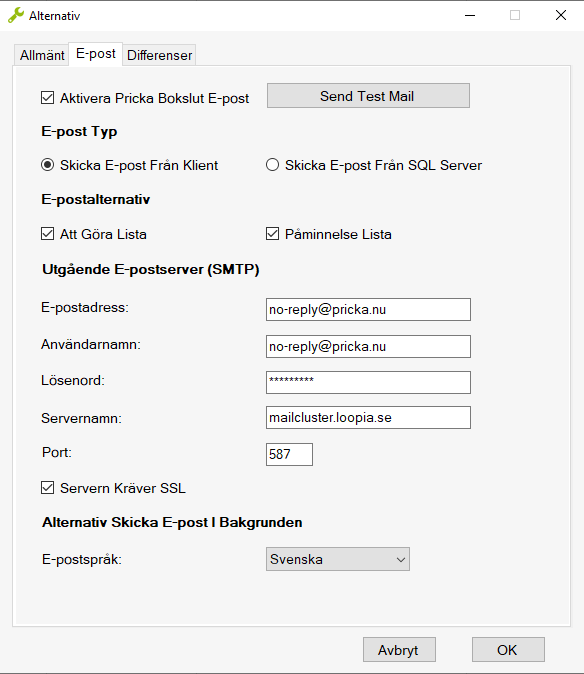584x674 pixels.
Task: Minimize the Alternativ window
Action: coord(470,15)
